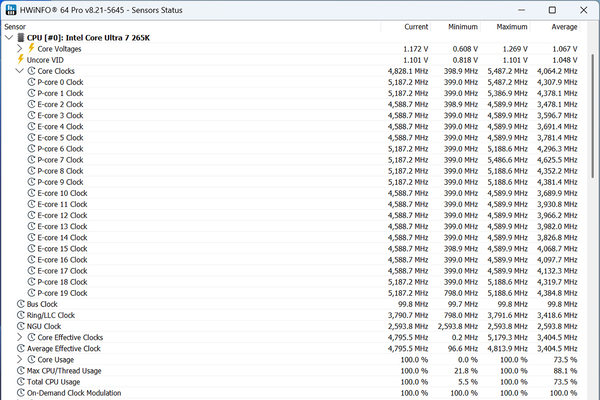Click the HWiNFO app icon in title bar
This screenshot has height=400, width=600.
(11, 10)
